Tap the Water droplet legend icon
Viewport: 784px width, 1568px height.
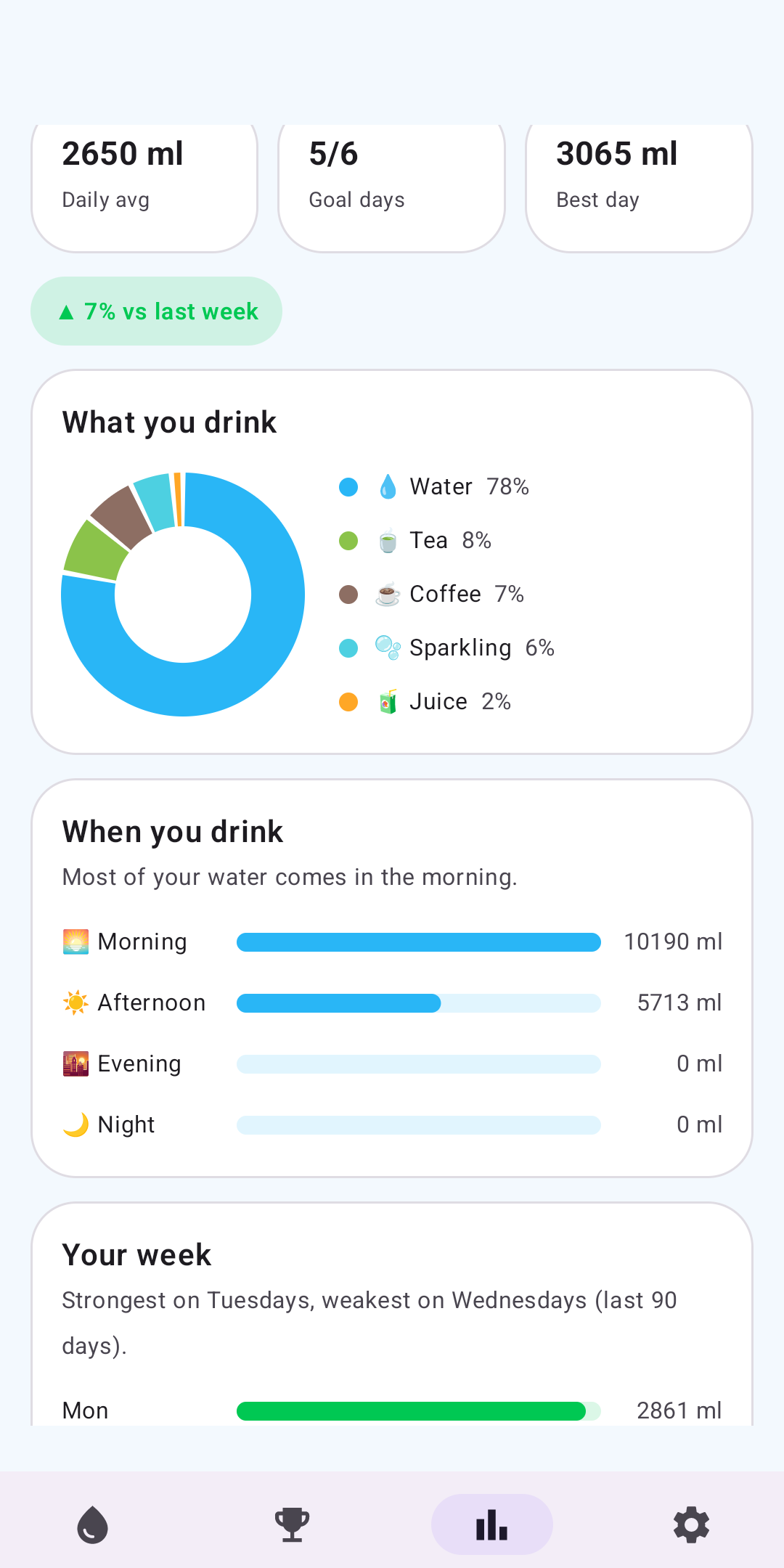388,486
